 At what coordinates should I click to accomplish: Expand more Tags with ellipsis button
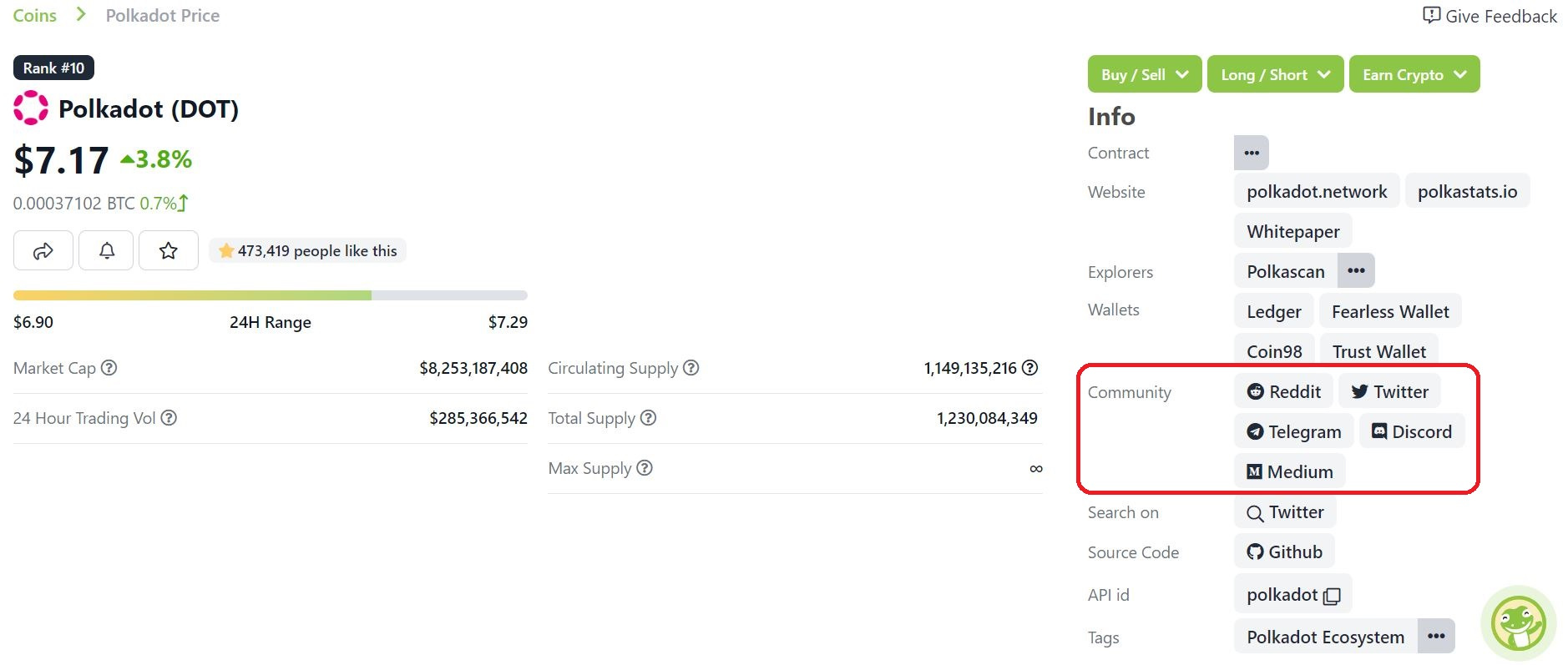tap(1436, 636)
